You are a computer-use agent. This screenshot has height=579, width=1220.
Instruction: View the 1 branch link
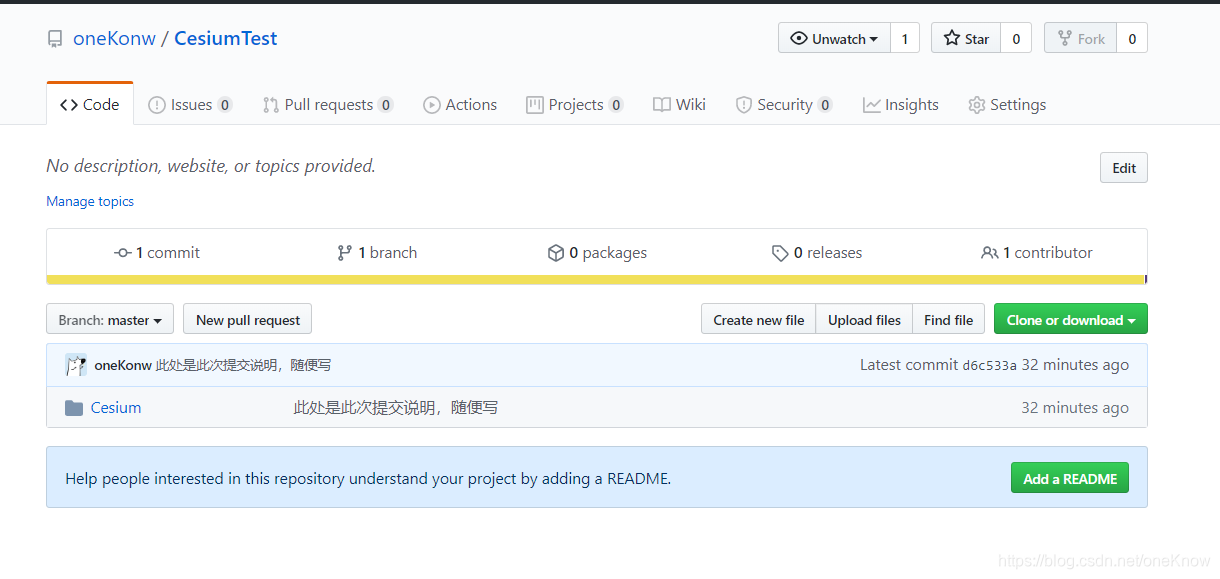[378, 253]
